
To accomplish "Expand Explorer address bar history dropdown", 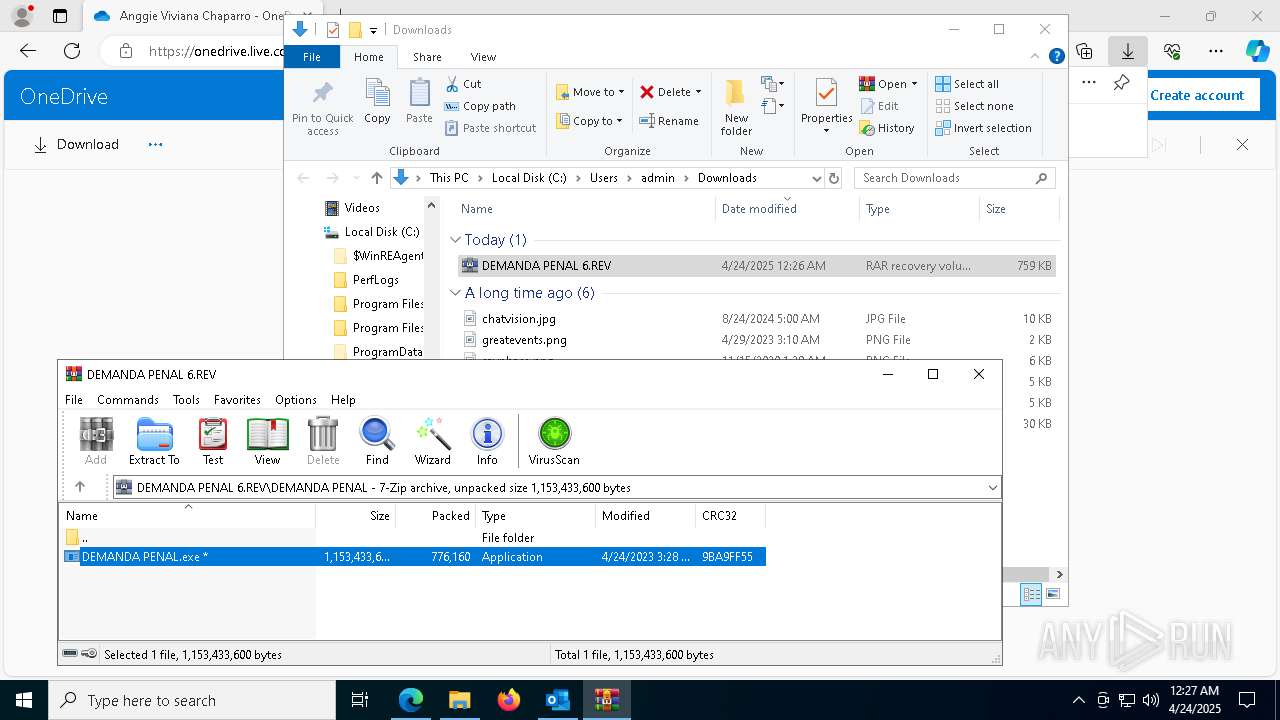I will coord(816,178).
